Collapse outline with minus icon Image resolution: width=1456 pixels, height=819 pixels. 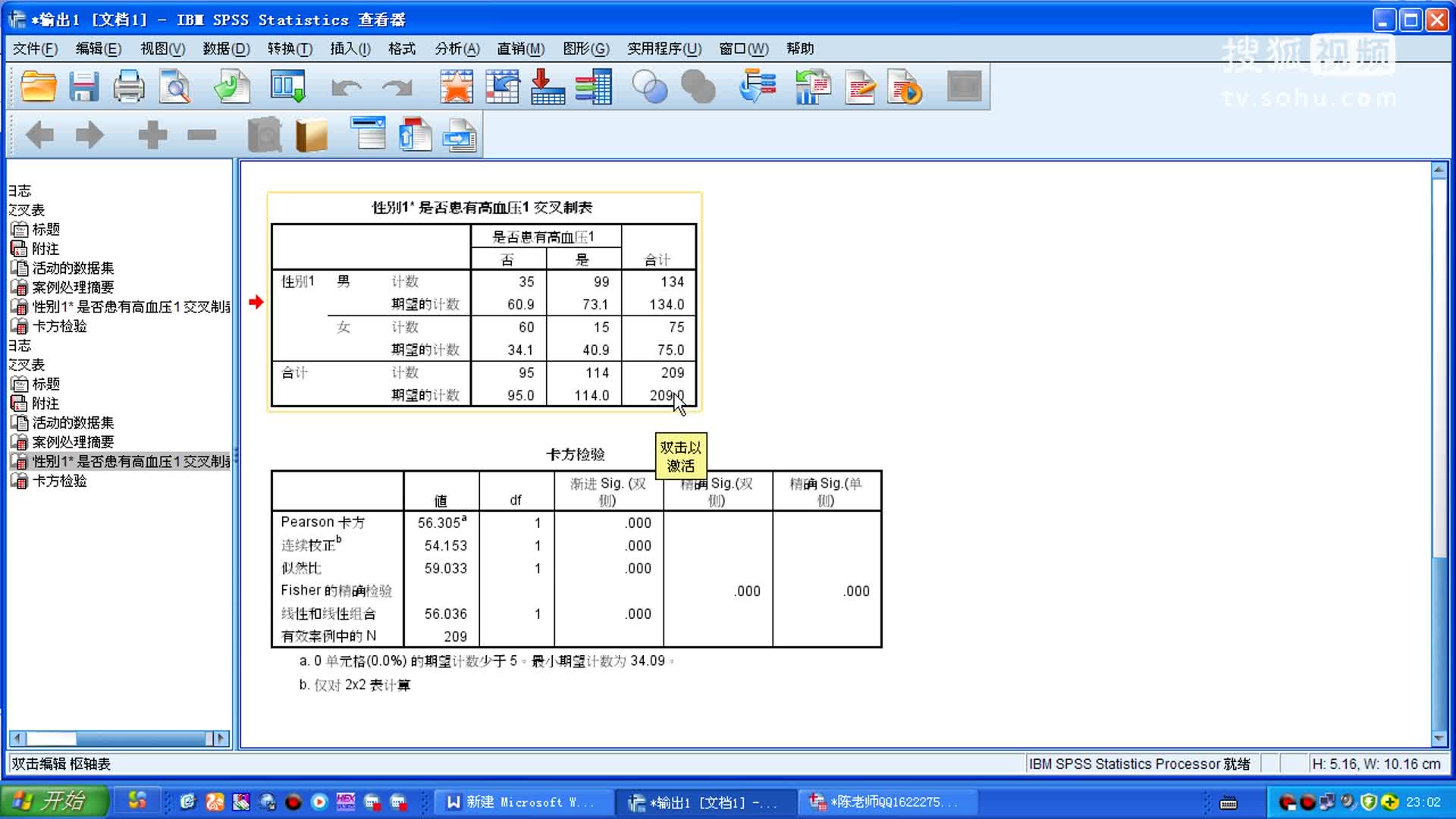202,136
